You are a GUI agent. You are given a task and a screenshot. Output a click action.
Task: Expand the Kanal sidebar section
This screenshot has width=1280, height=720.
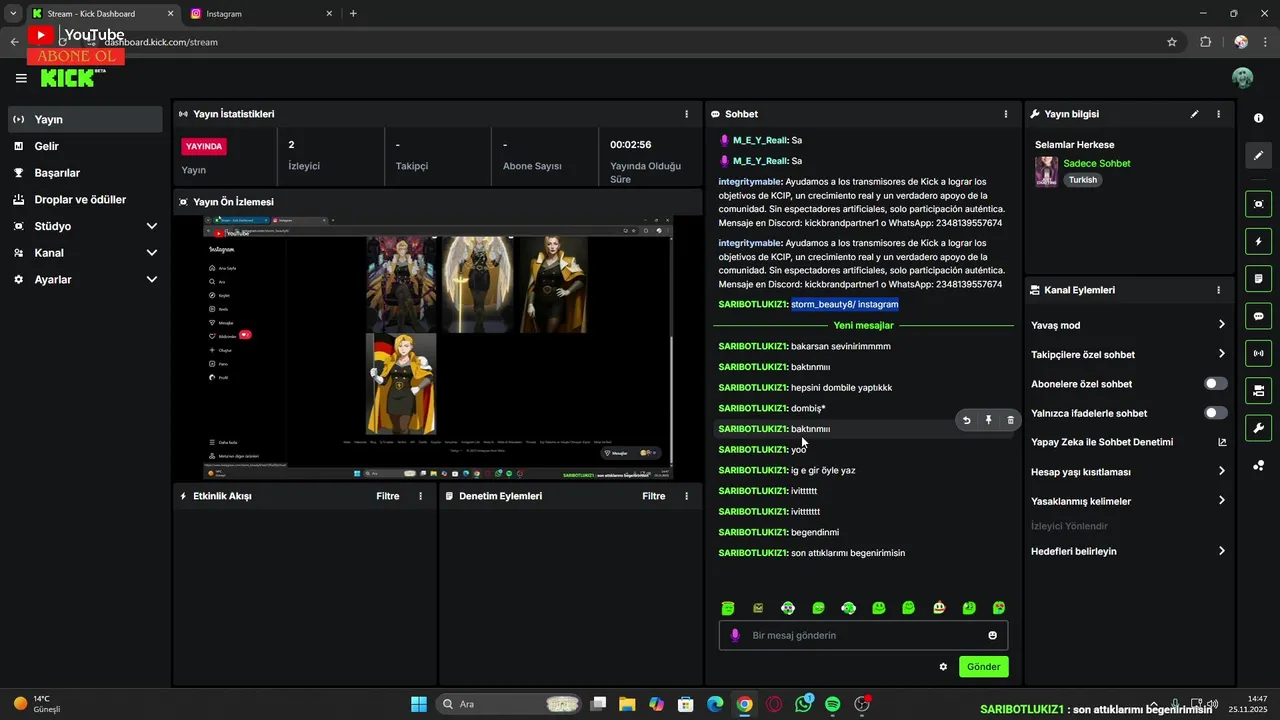pyautogui.click(x=85, y=253)
